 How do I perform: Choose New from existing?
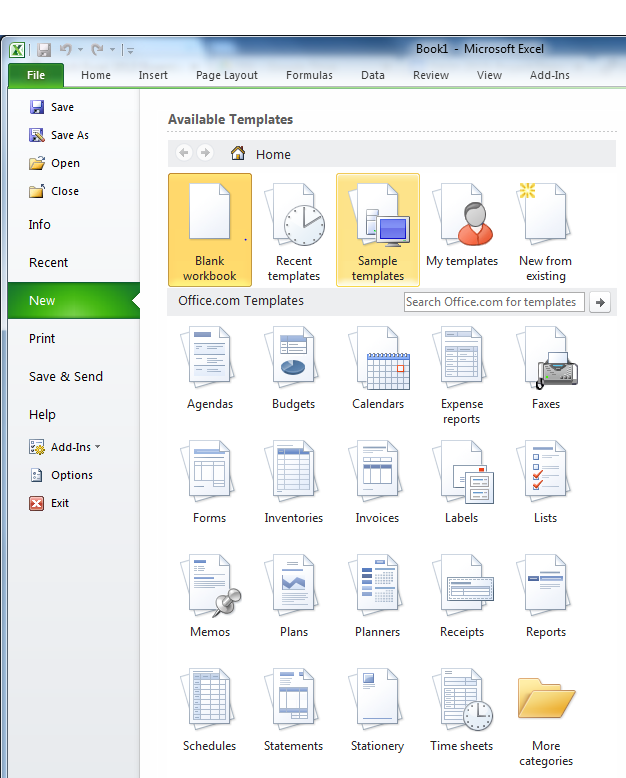546,230
